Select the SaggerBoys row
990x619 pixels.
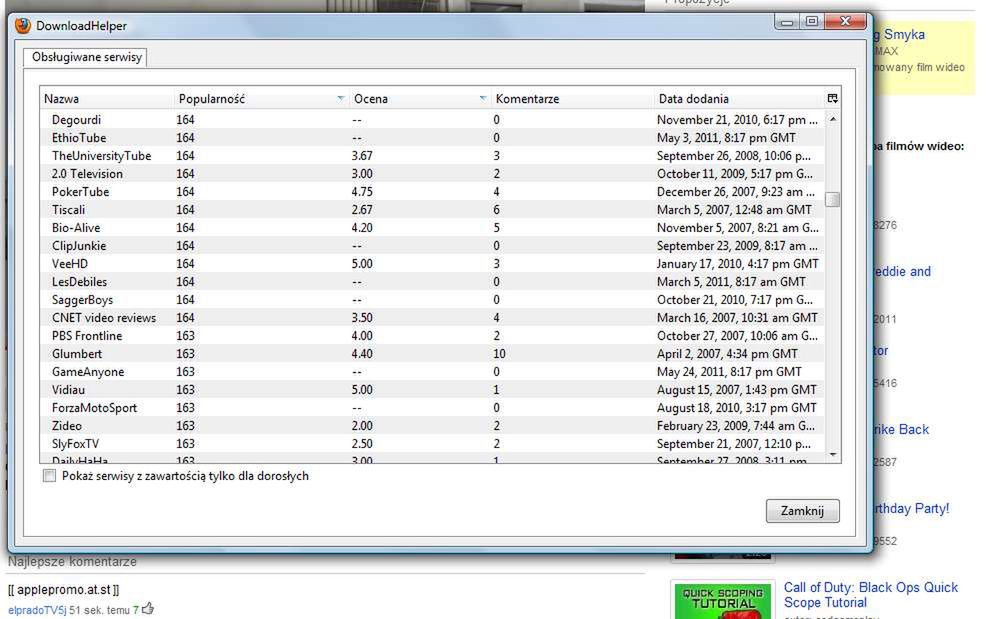click(x=432, y=299)
